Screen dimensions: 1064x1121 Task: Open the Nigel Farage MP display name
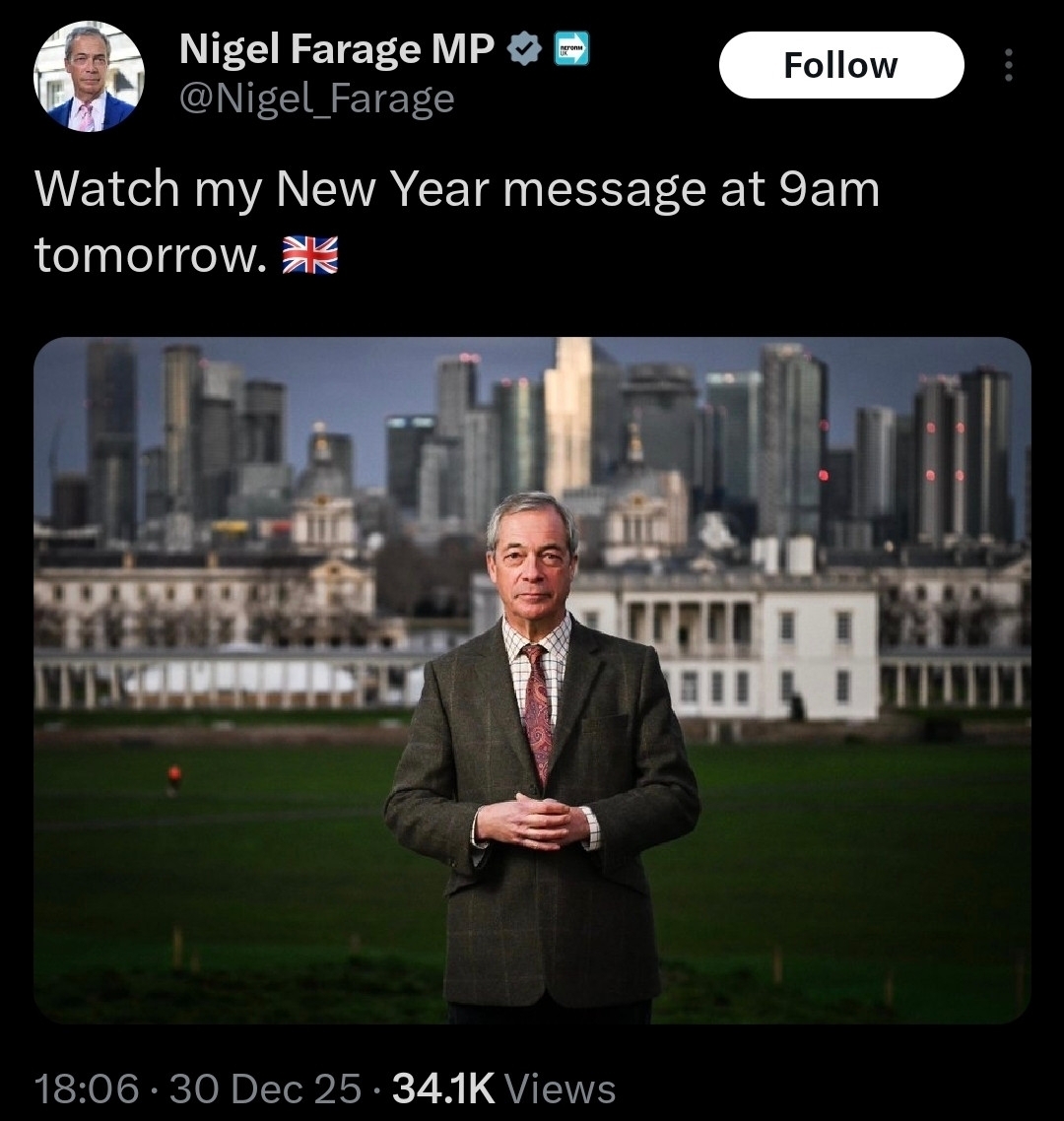pyautogui.click(x=337, y=49)
